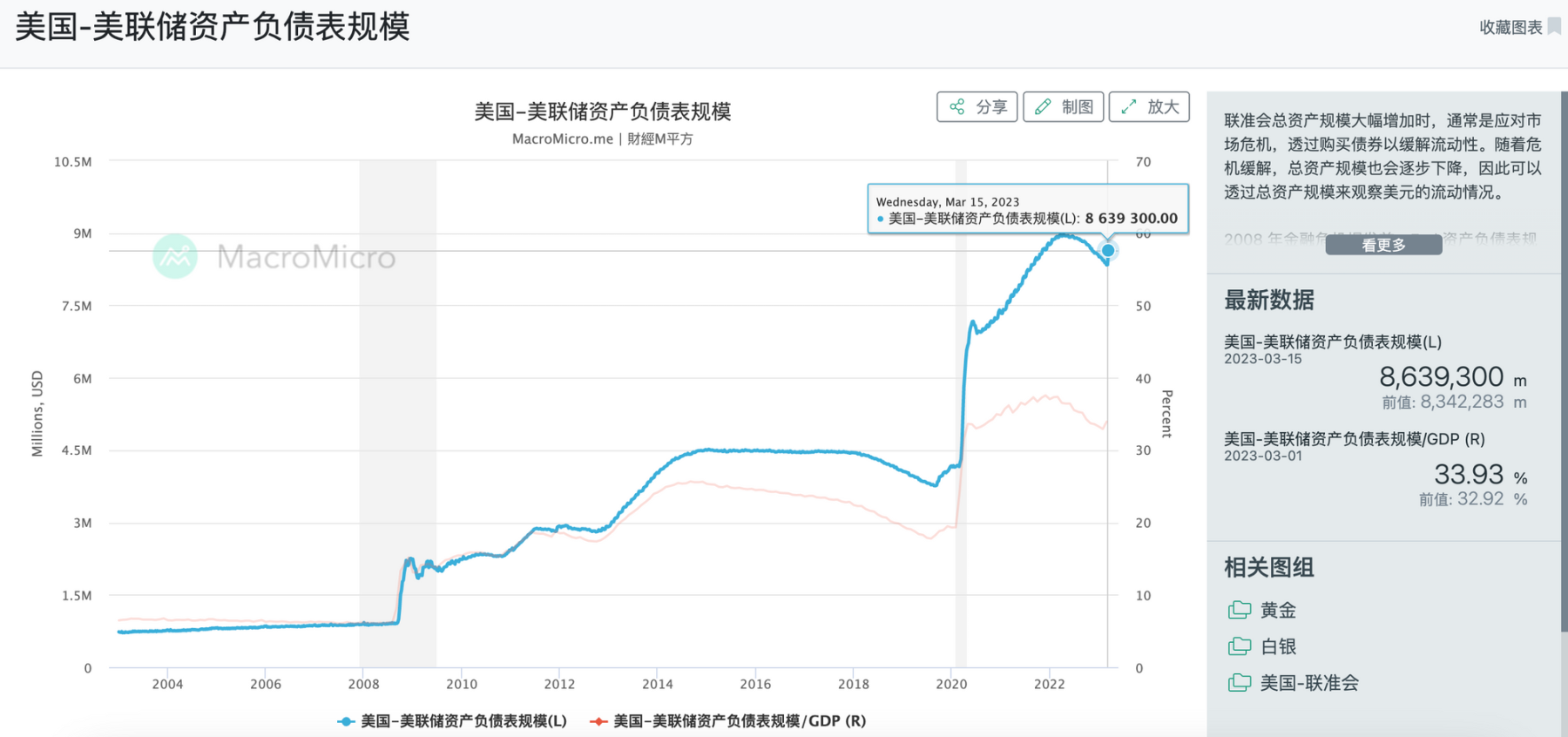The image size is (1568, 737).
Task: Click the 7.5M y-axis label
Action: (77, 307)
